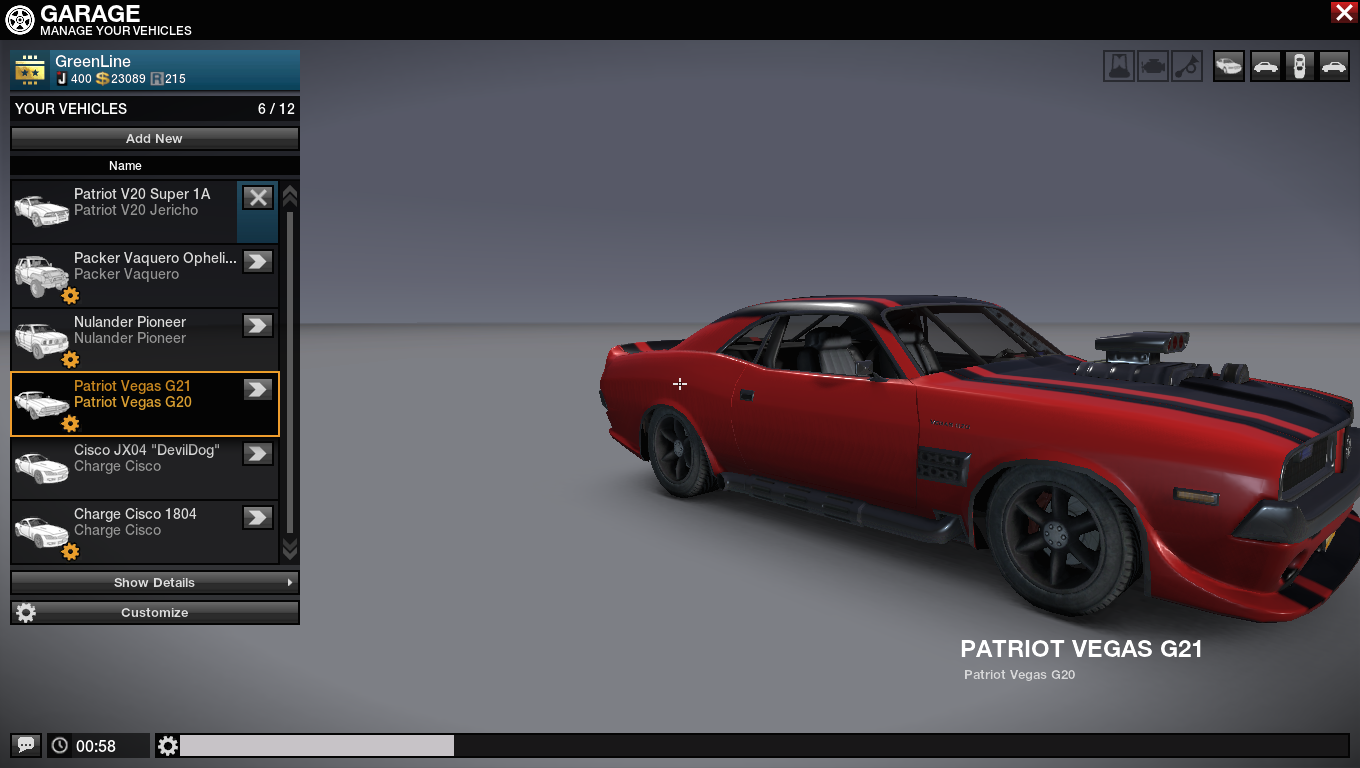Click the GreenLine player rank badge

pyautogui.click(x=31, y=70)
